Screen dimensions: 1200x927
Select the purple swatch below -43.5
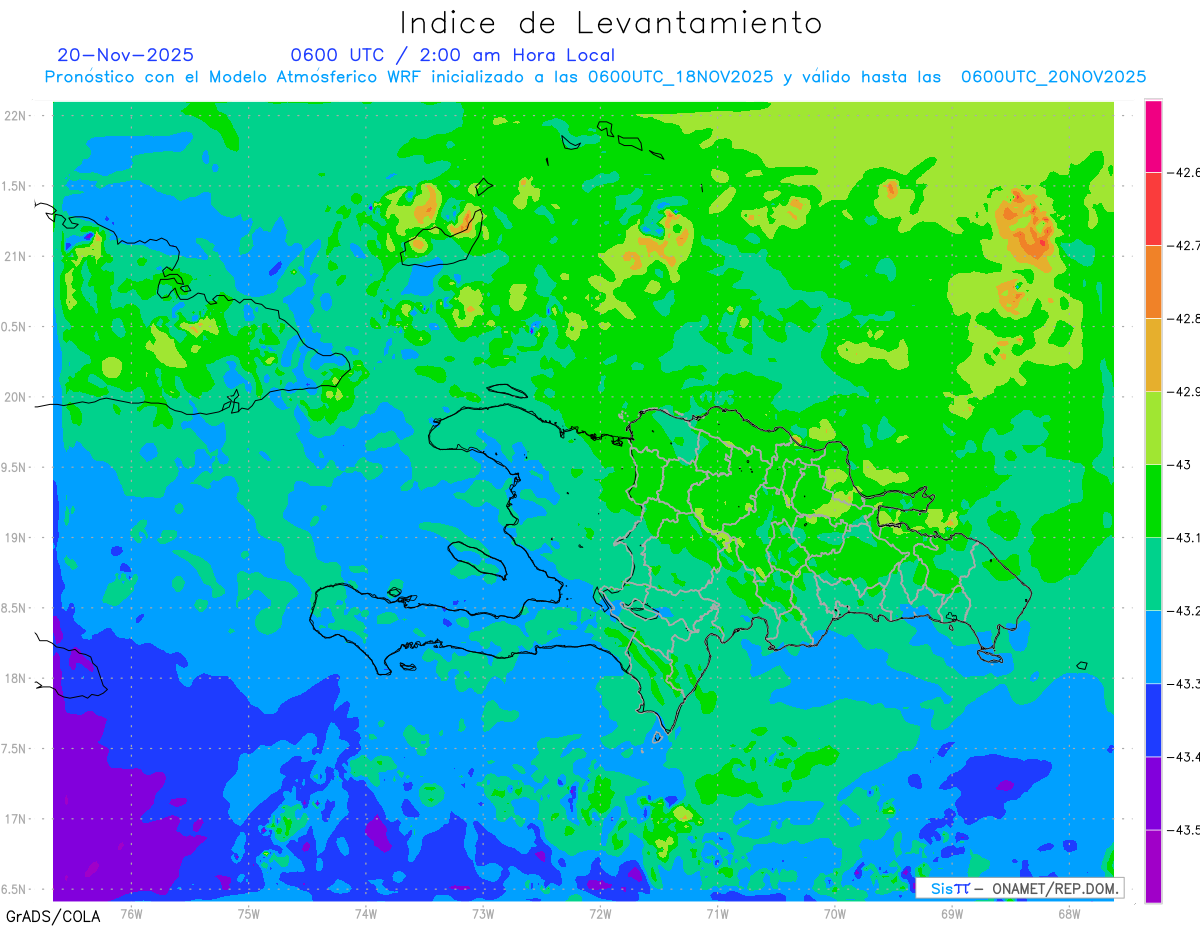[x=1153, y=866]
